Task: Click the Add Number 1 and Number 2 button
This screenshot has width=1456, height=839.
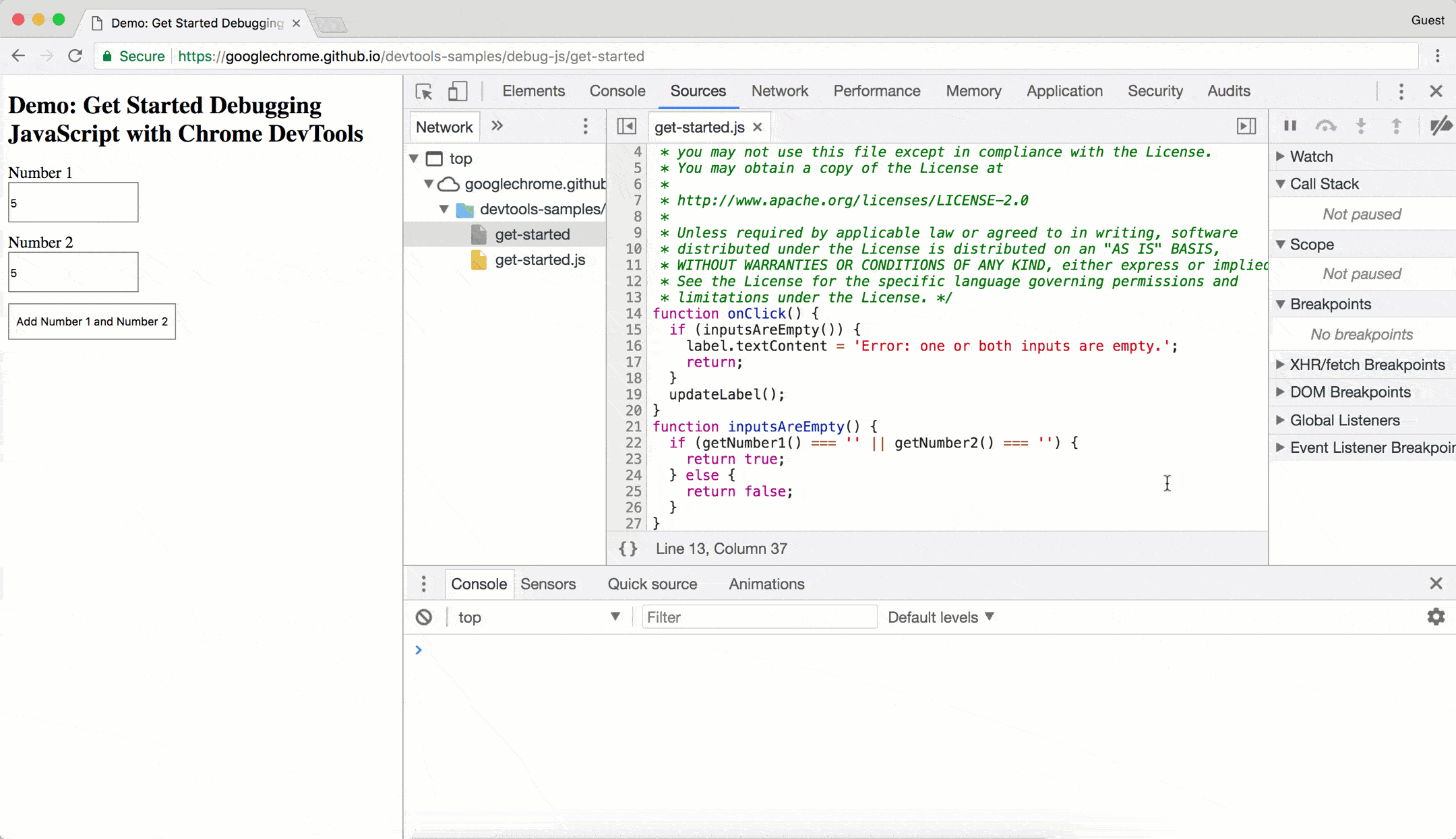Action: [x=92, y=321]
